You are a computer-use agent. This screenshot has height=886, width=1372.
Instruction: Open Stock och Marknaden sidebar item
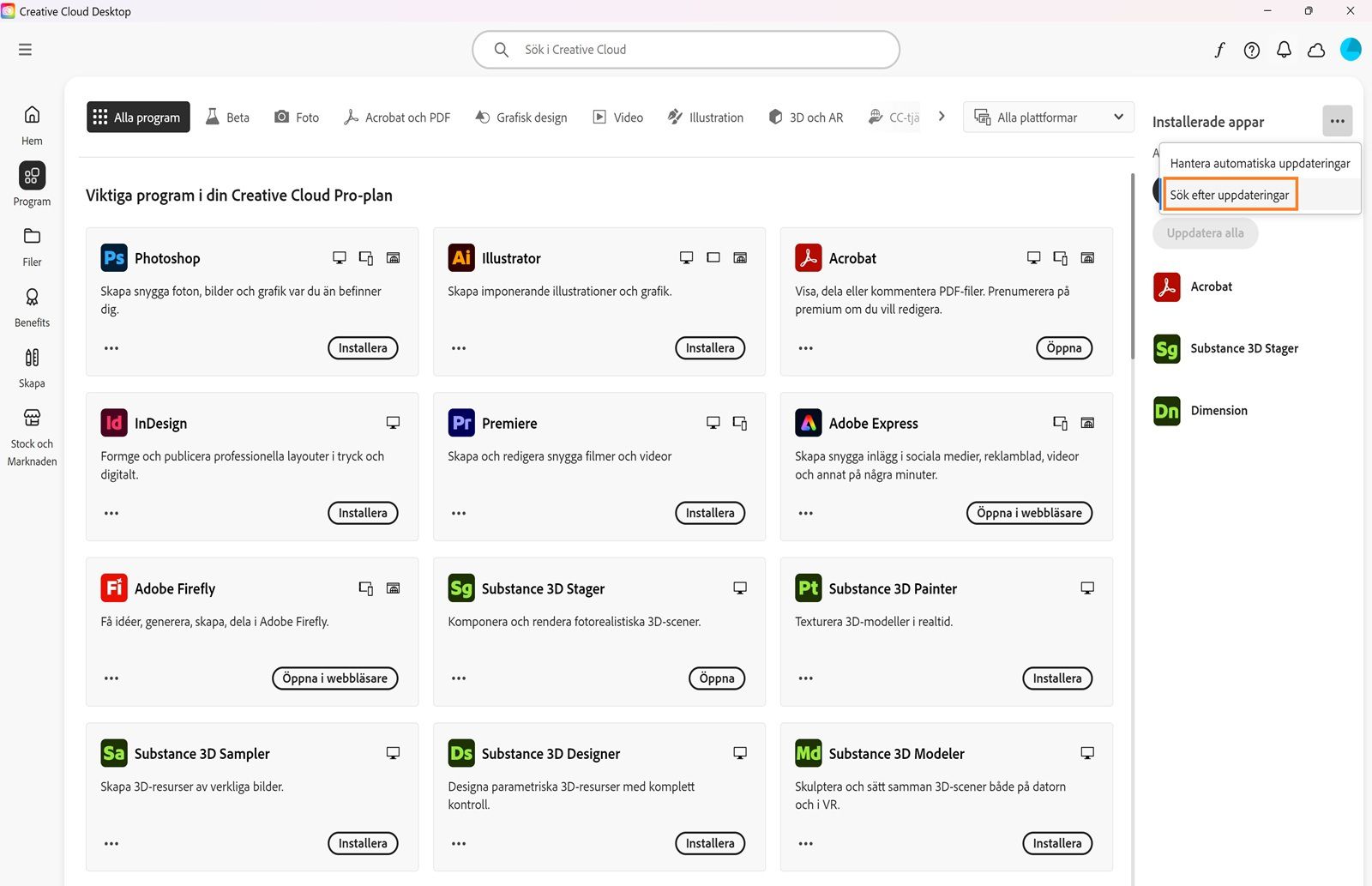[x=32, y=437]
